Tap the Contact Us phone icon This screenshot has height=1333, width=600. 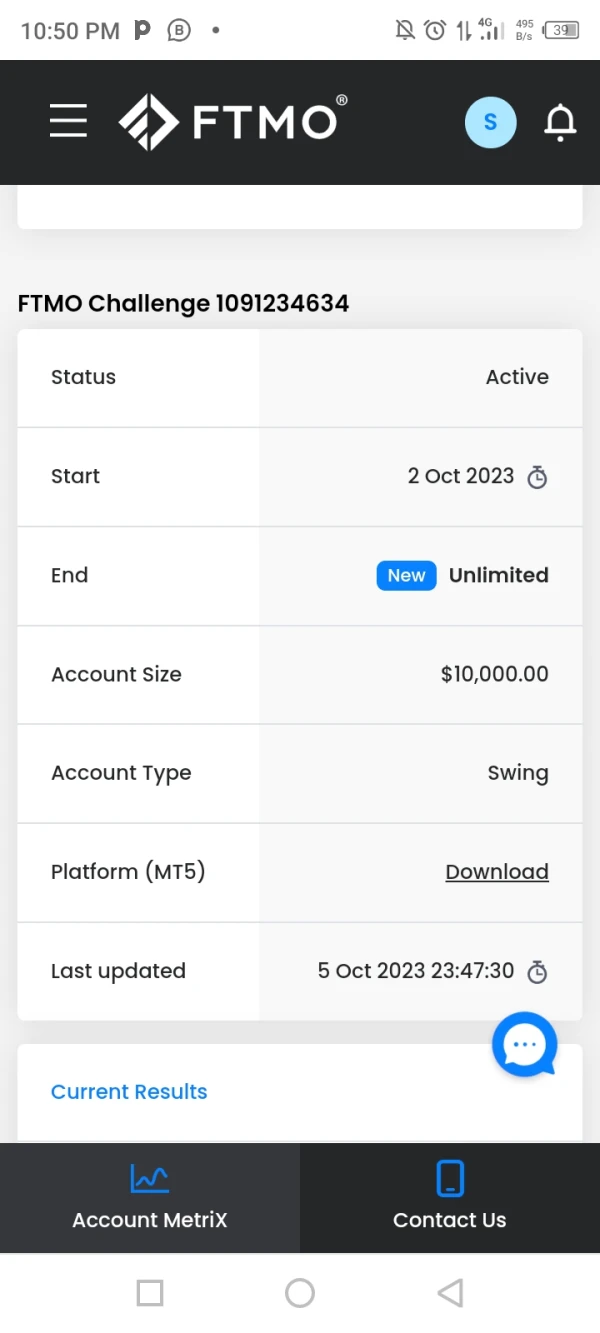[450, 1179]
